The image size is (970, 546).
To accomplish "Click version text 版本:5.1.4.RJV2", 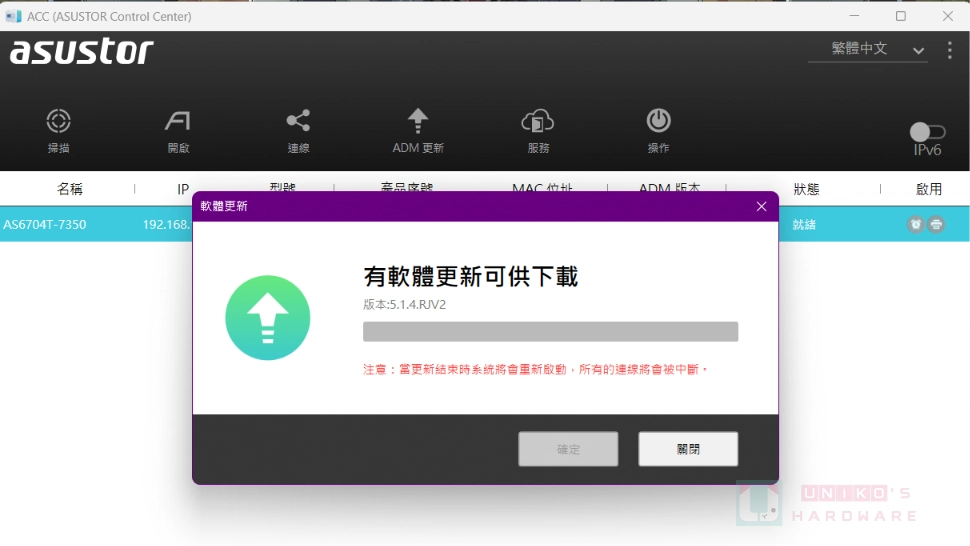I will [405, 304].
